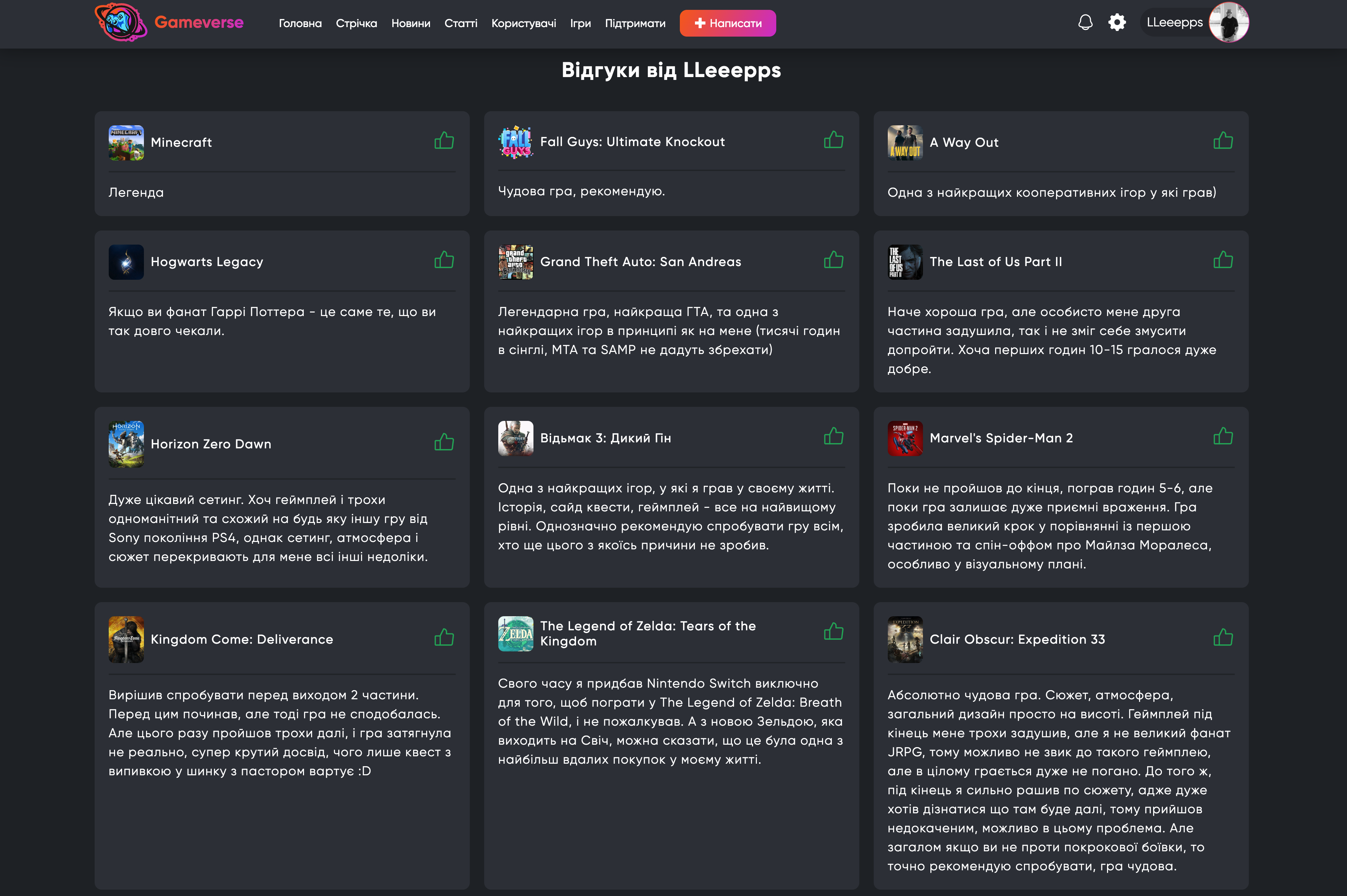Open the notifications bell
The image size is (1347, 896).
click(1085, 22)
